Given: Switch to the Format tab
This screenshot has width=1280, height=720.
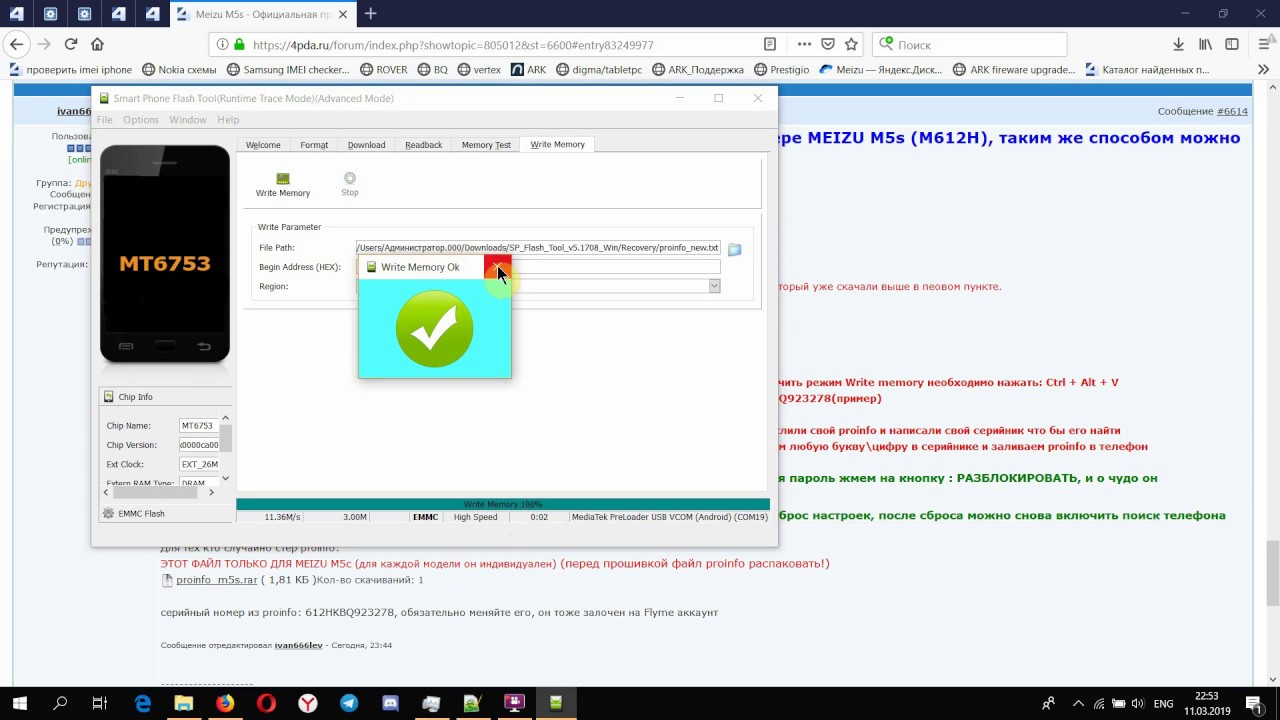Looking at the screenshot, I should coord(314,145).
